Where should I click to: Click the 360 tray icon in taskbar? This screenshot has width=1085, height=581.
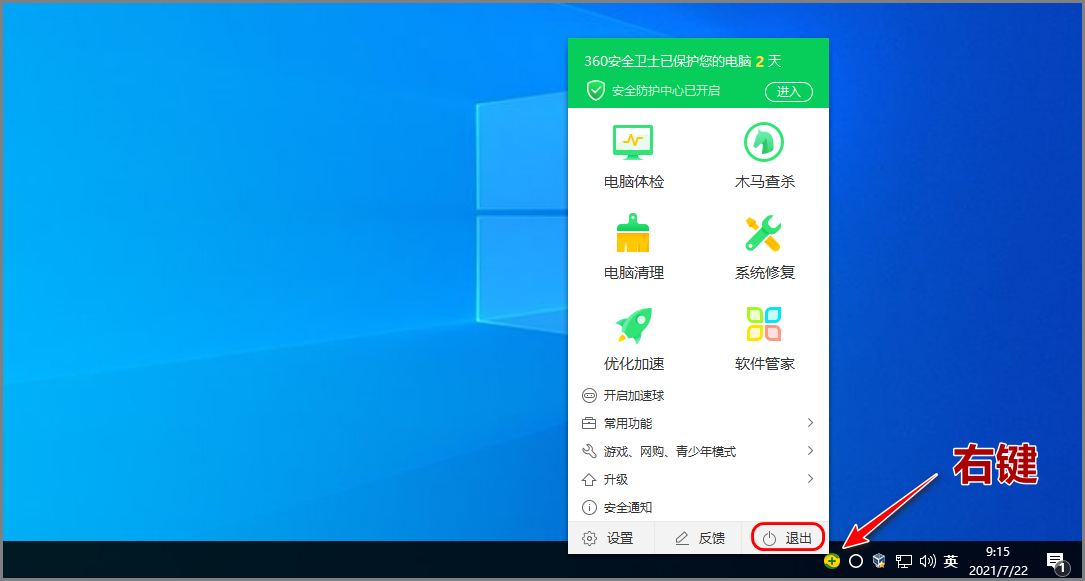832,560
